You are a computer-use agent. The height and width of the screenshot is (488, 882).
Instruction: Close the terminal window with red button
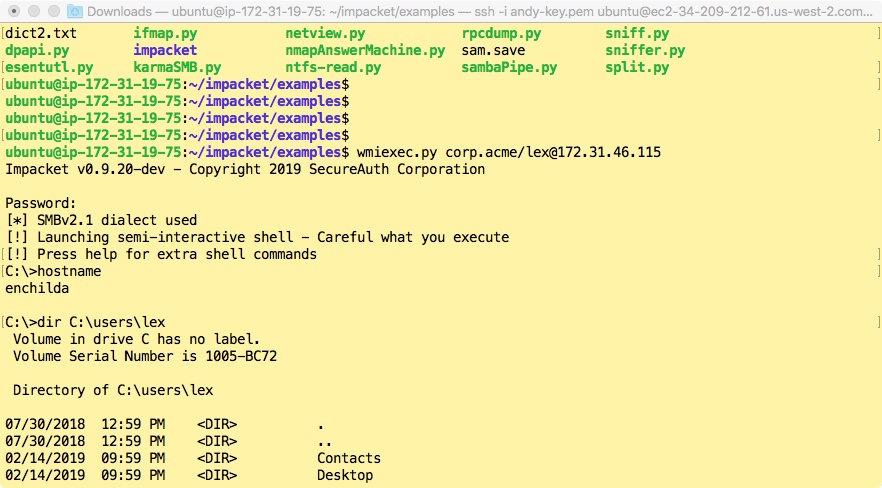pos(15,11)
